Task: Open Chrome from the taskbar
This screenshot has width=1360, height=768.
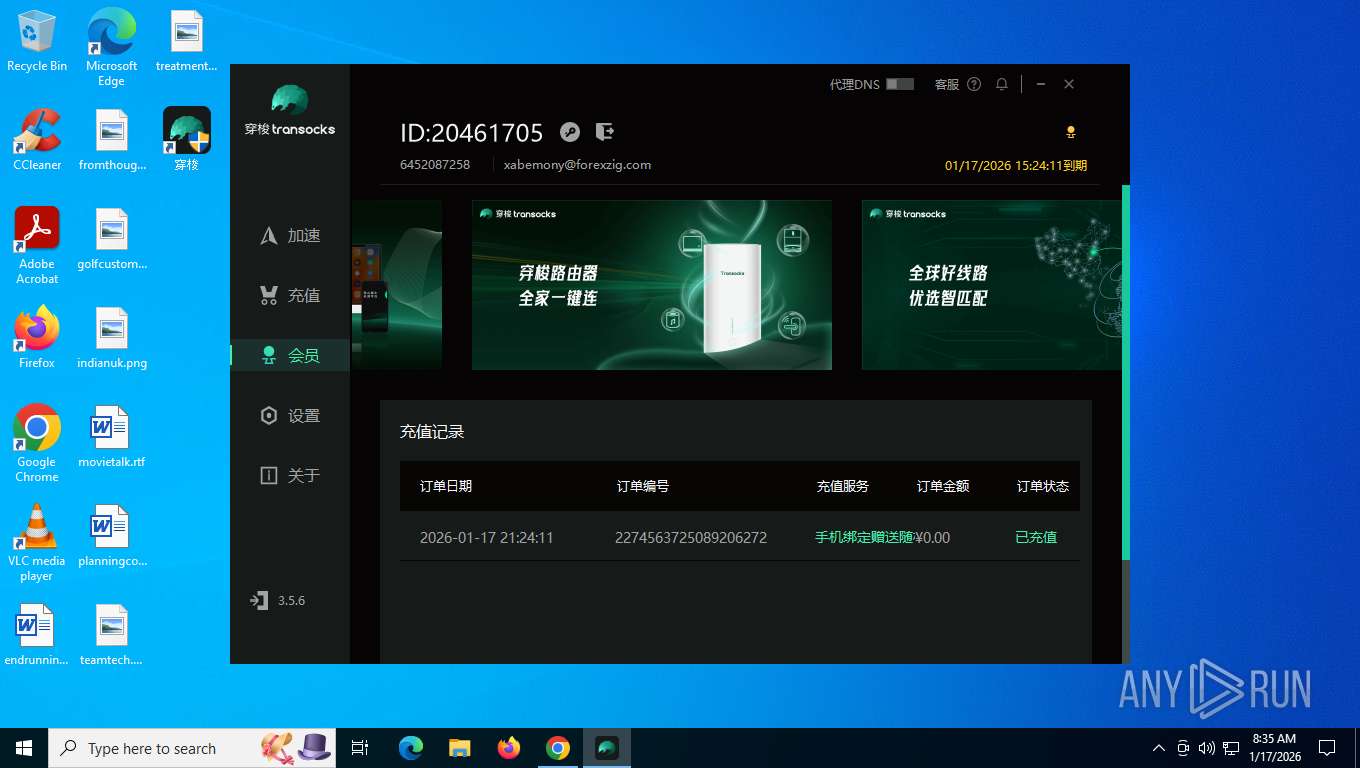Action: pyautogui.click(x=558, y=748)
